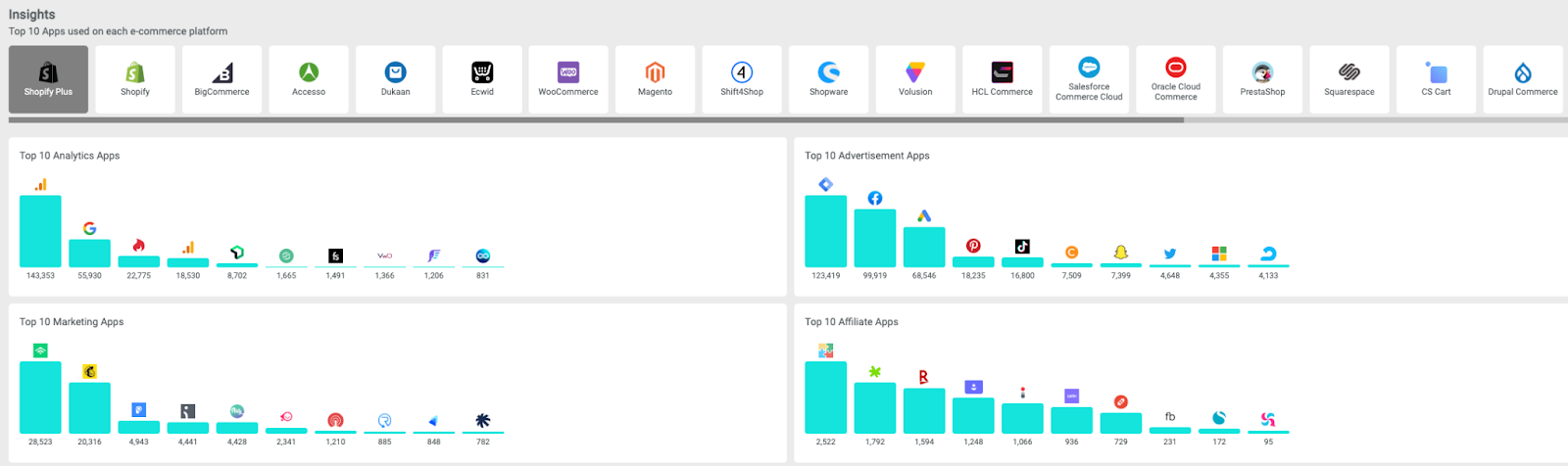Select the Salesforce Commerce Cloud tab
Screen dimensions: 1568x466
click(x=1089, y=79)
